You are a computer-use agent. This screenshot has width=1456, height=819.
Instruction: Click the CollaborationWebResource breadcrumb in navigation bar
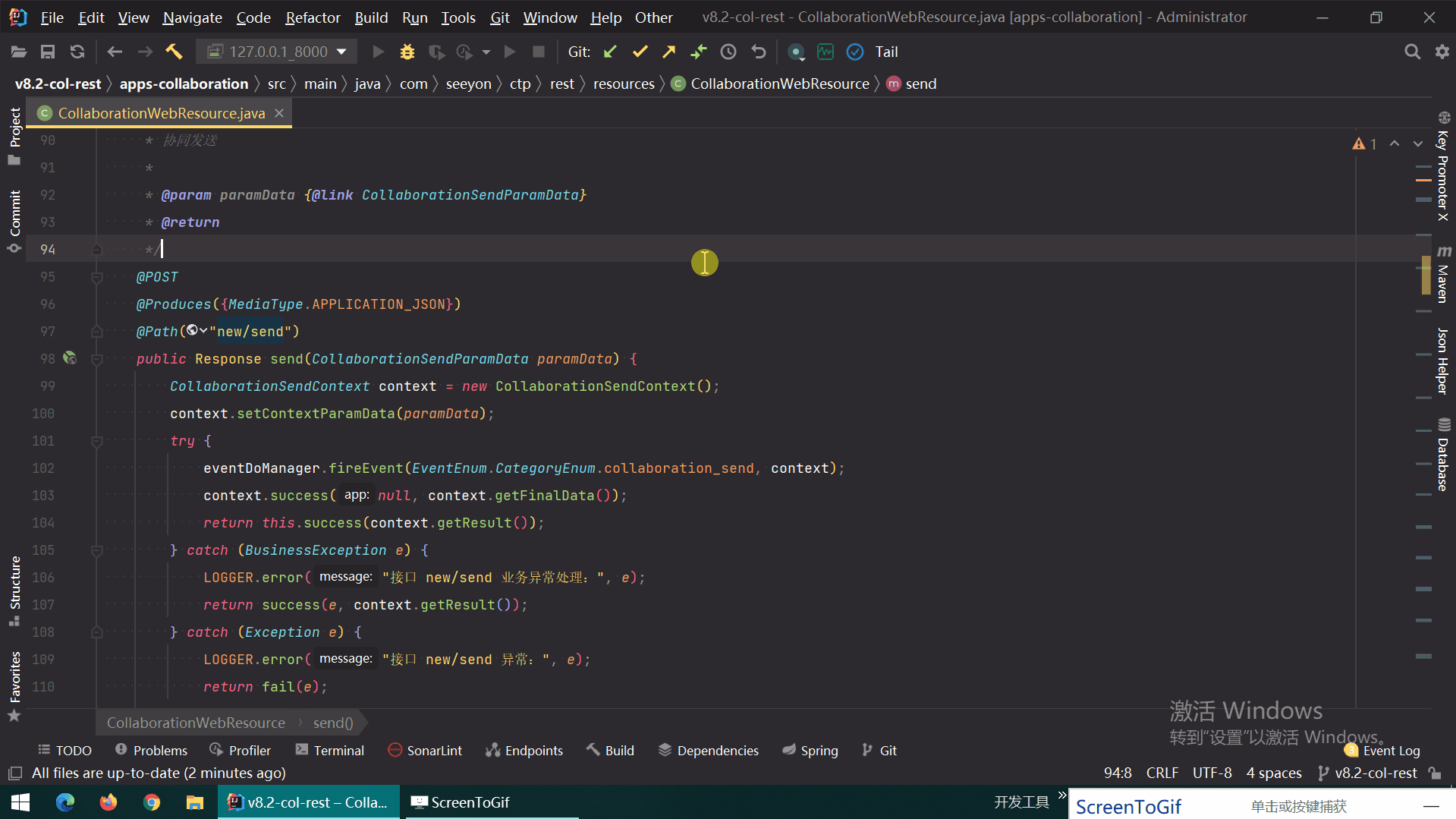click(779, 83)
